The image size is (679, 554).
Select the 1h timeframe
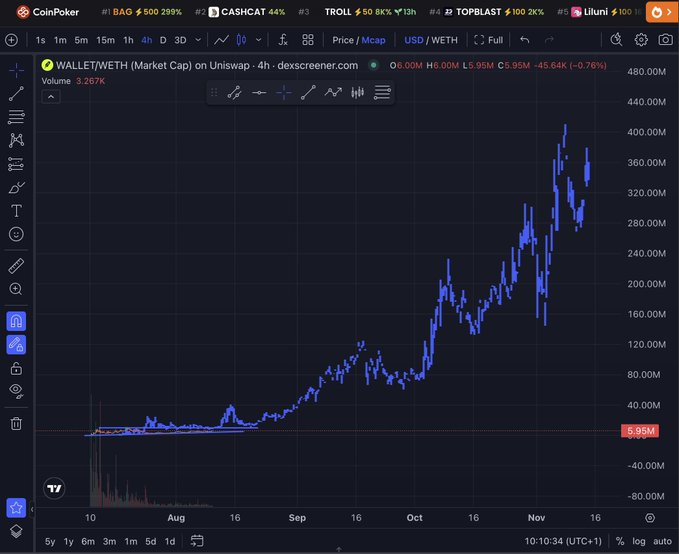(x=128, y=40)
